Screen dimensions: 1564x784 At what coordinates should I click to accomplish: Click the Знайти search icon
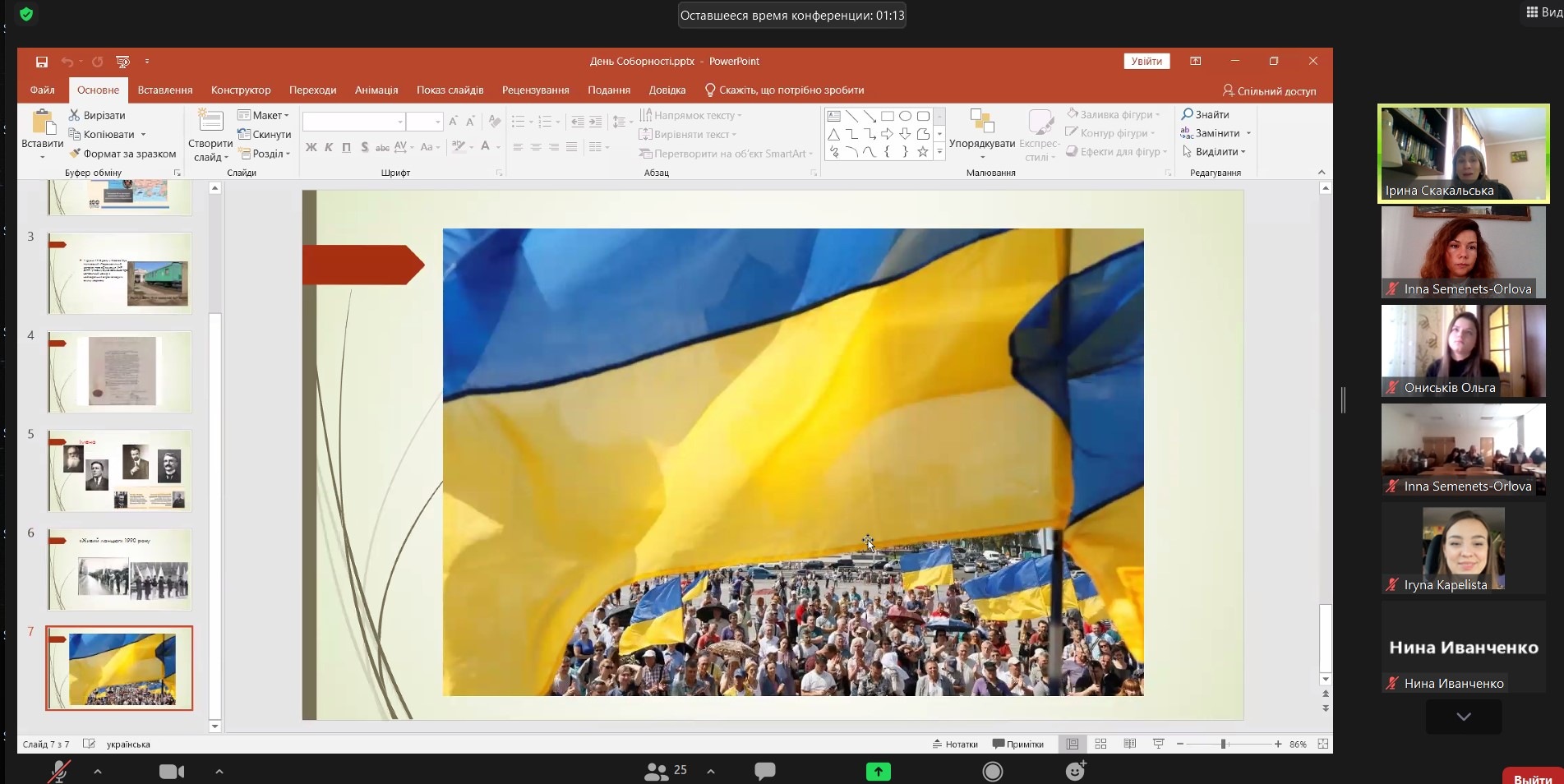click(1187, 114)
